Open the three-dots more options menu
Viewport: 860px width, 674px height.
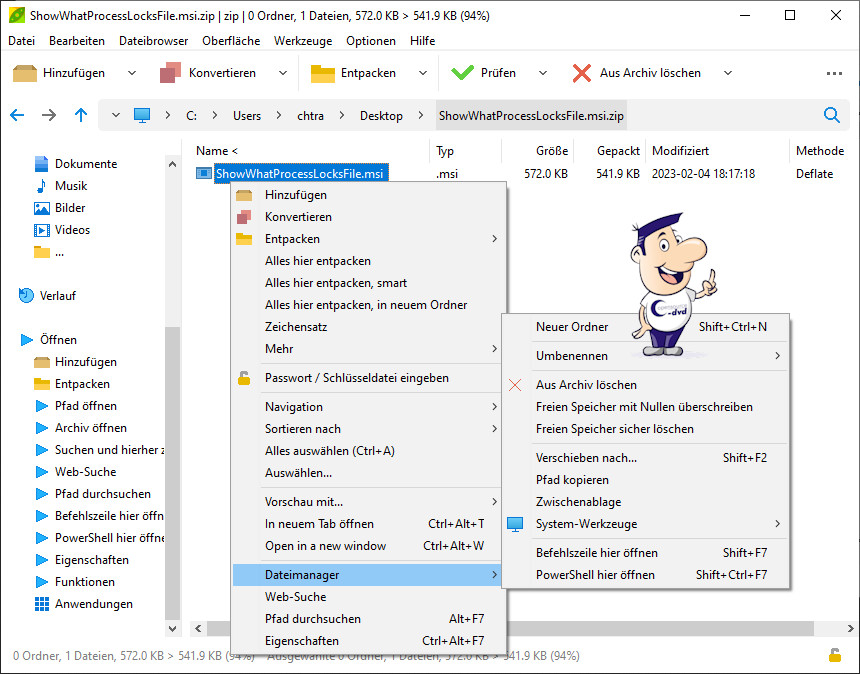click(x=834, y=73)
